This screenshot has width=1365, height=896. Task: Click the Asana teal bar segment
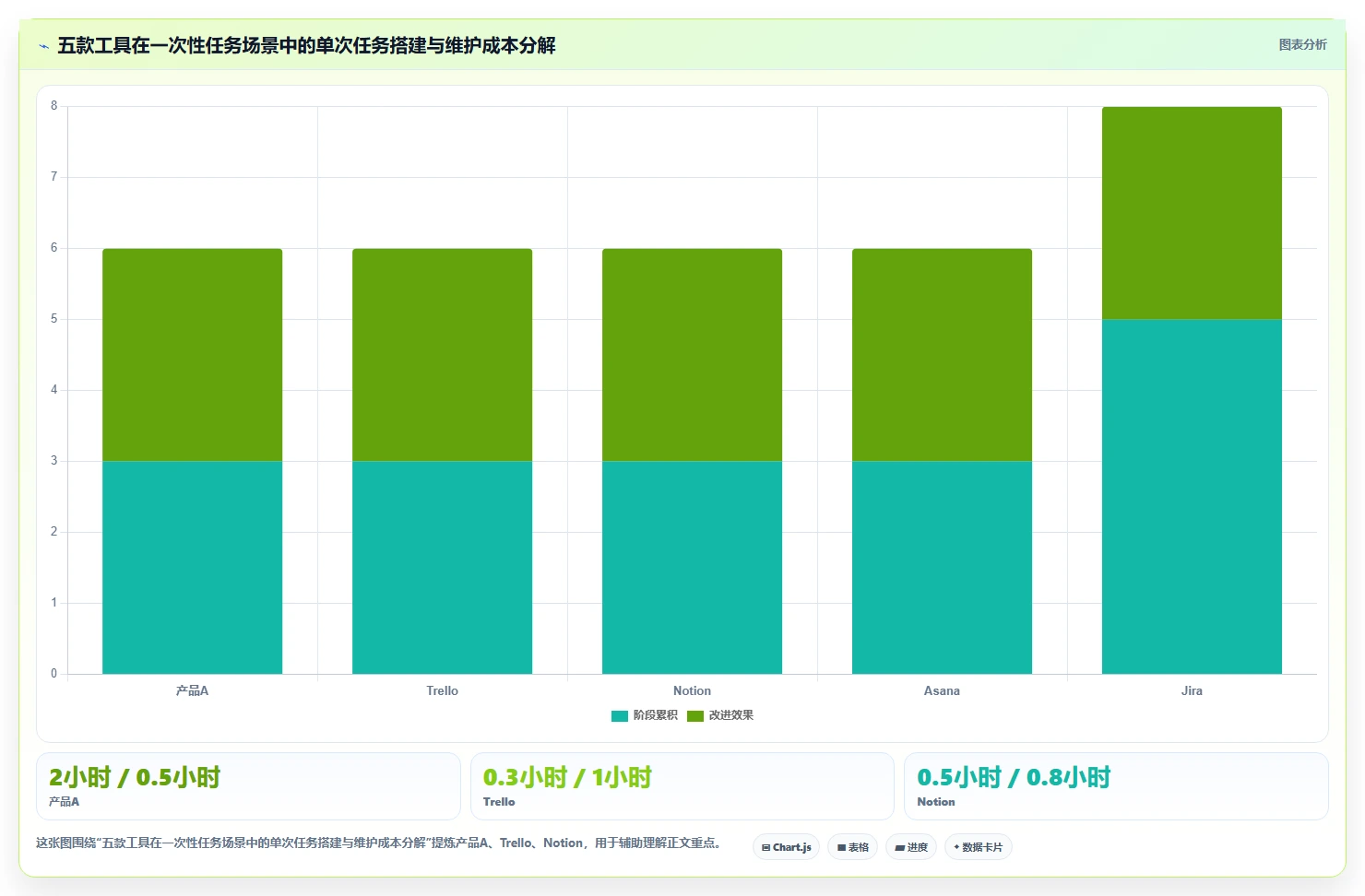point(942,567)
